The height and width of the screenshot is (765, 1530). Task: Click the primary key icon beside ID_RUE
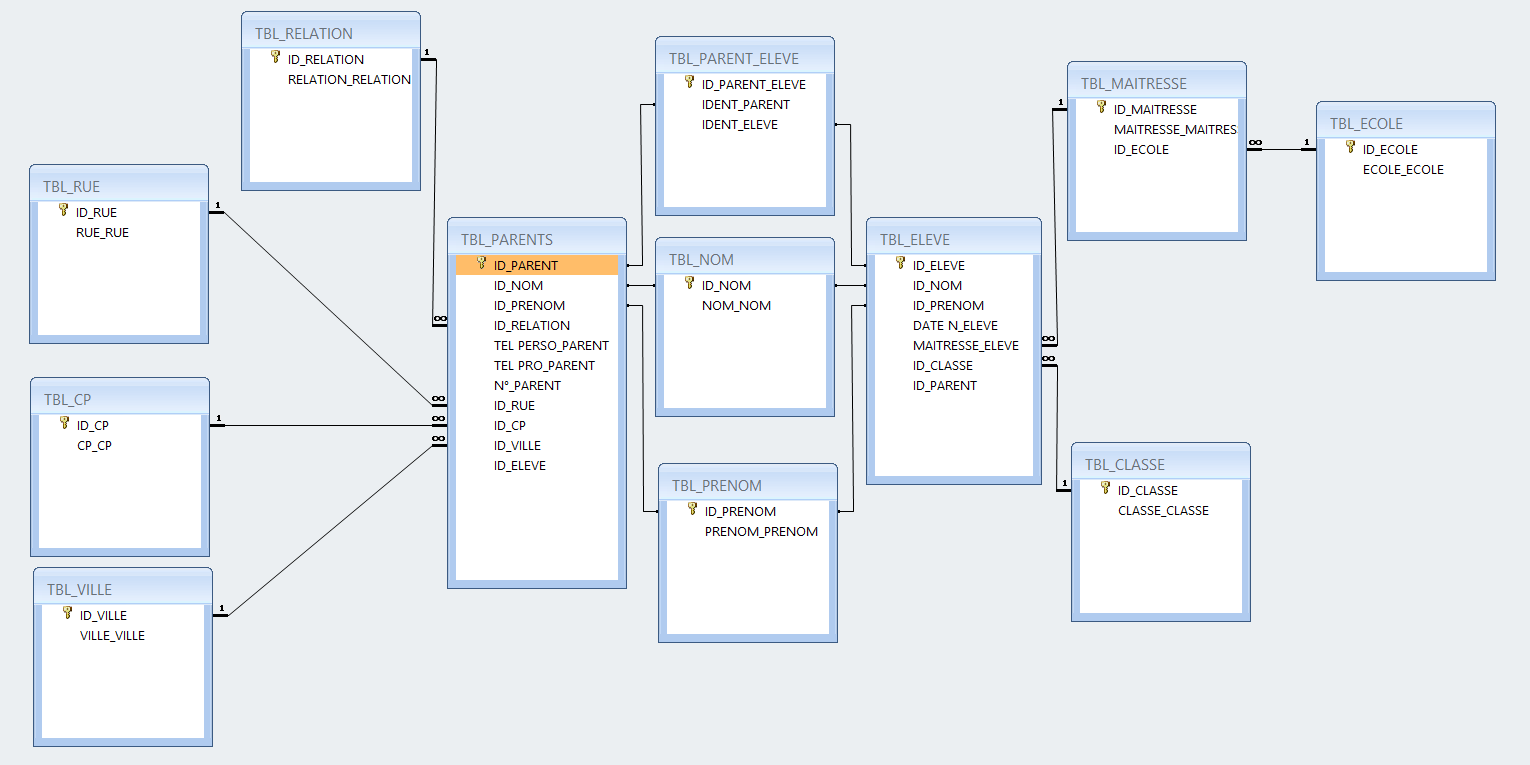coord(64,211)
